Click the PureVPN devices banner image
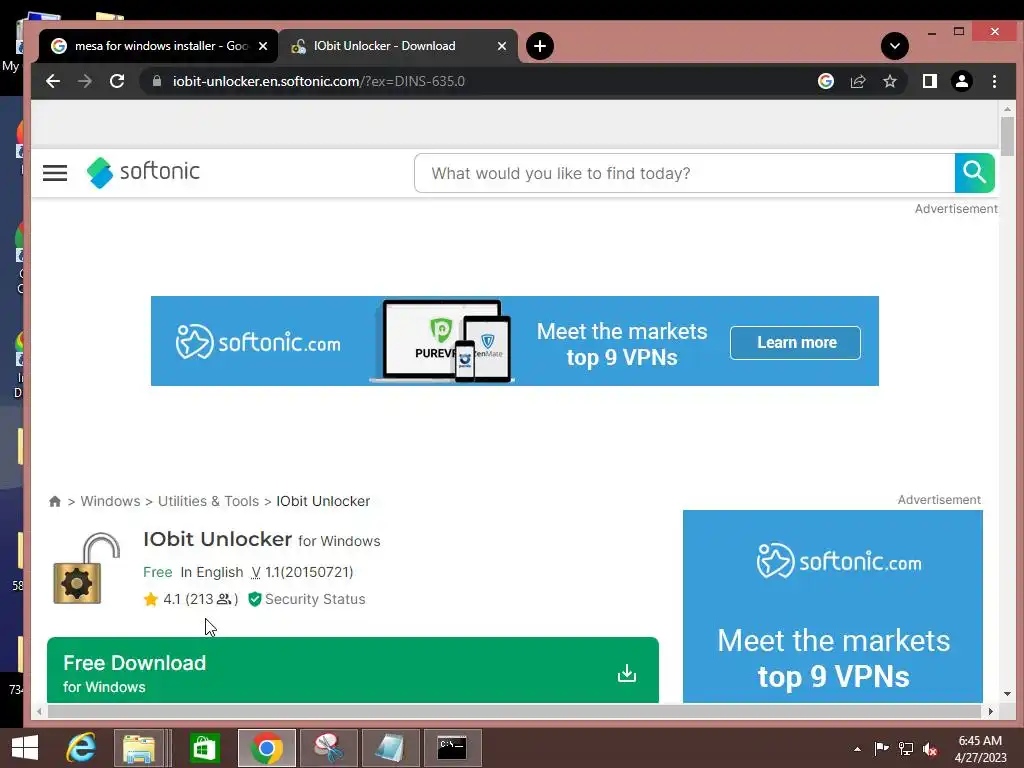Image resolution: width=1024 pixels, height=768 pixels. tap(441, 341)
